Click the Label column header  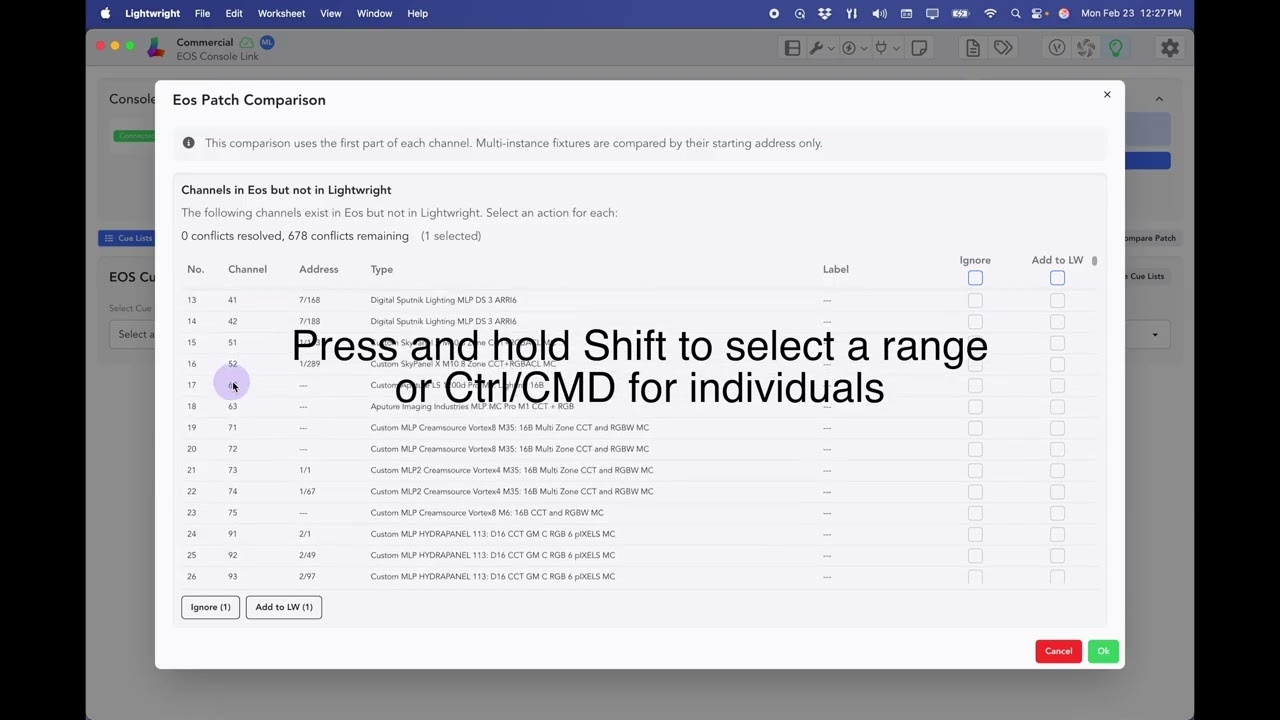tap(836, 269)
